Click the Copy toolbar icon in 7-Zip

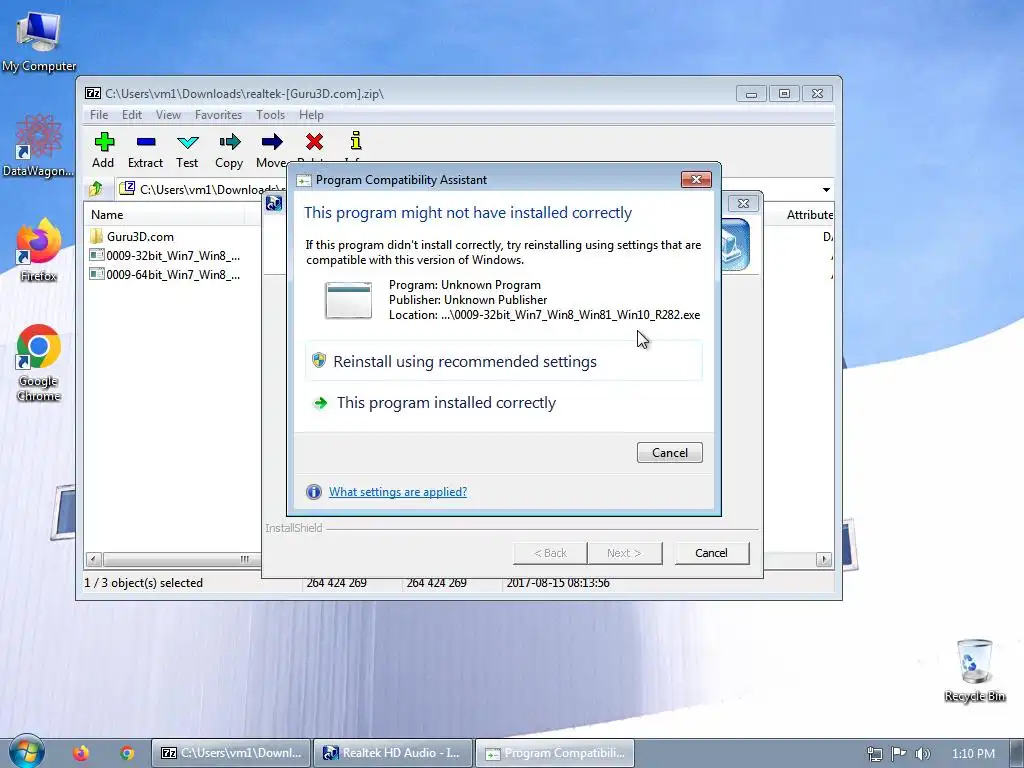229,142
